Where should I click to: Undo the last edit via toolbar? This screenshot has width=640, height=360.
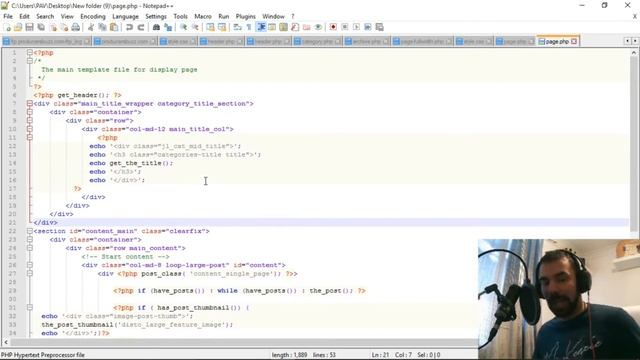coord(129,27)
